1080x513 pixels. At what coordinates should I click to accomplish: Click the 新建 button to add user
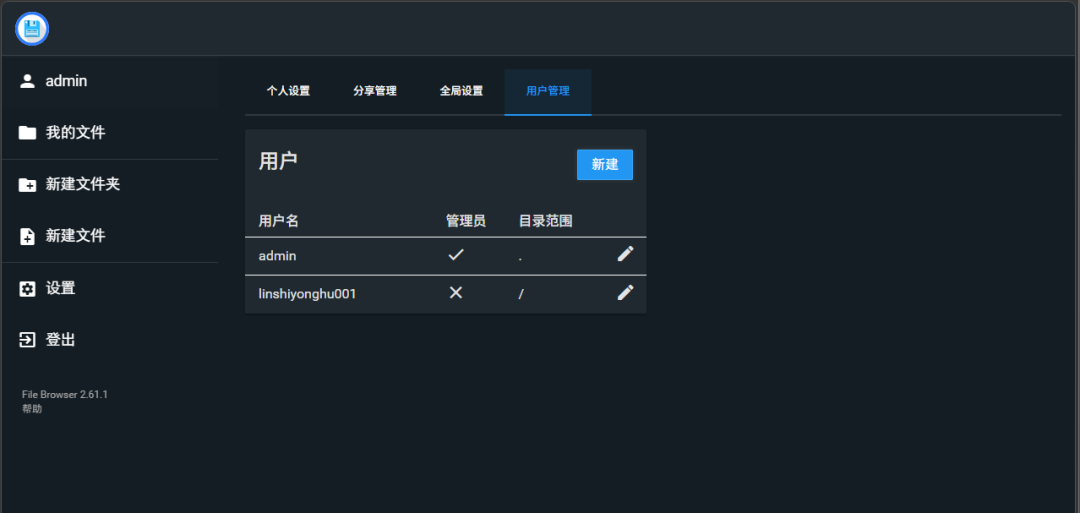point(605,165)
